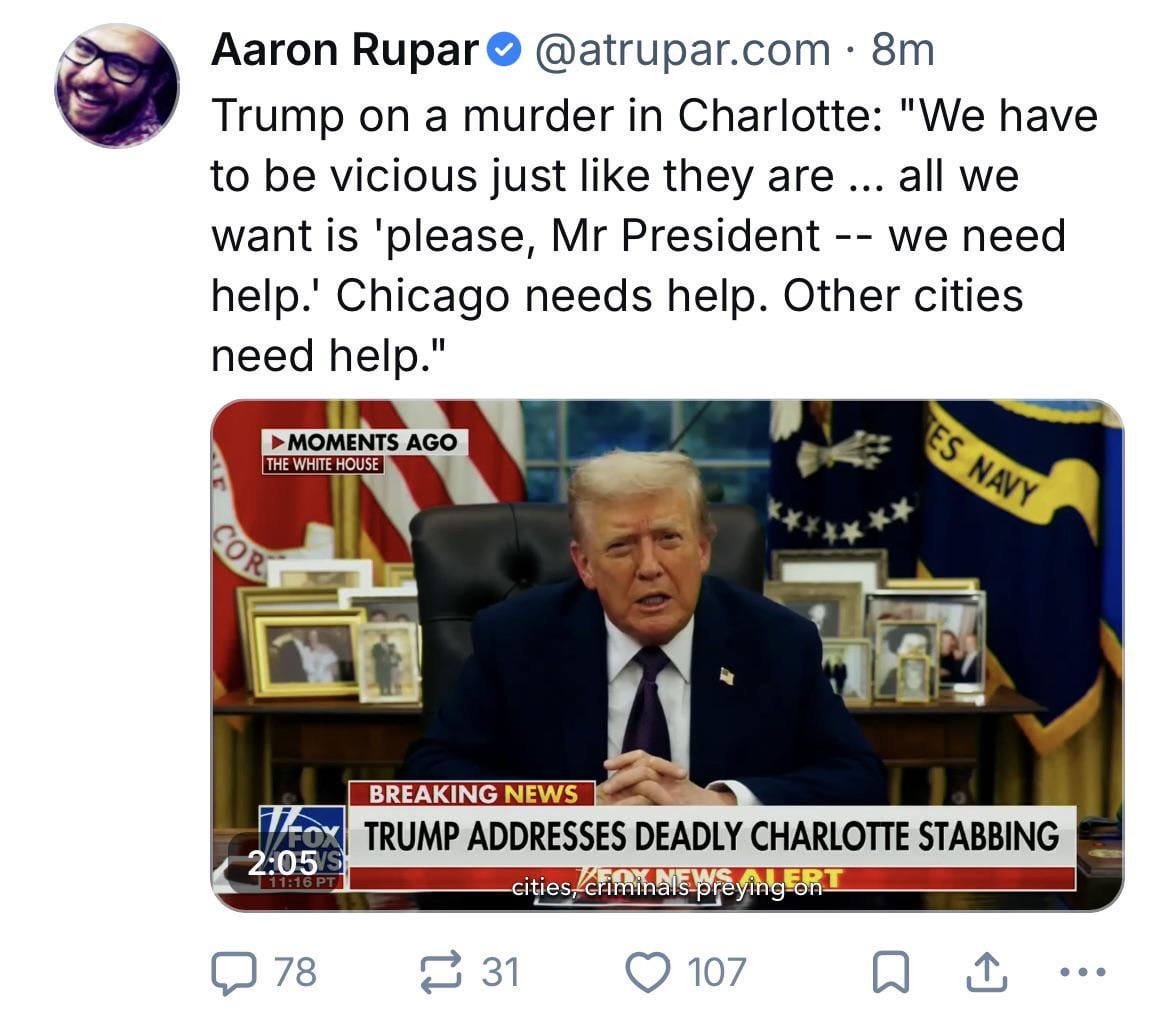Open Aaron Rupar's profile avatar
This screenshot has height=1014, width=1170.
click(117, 86)
